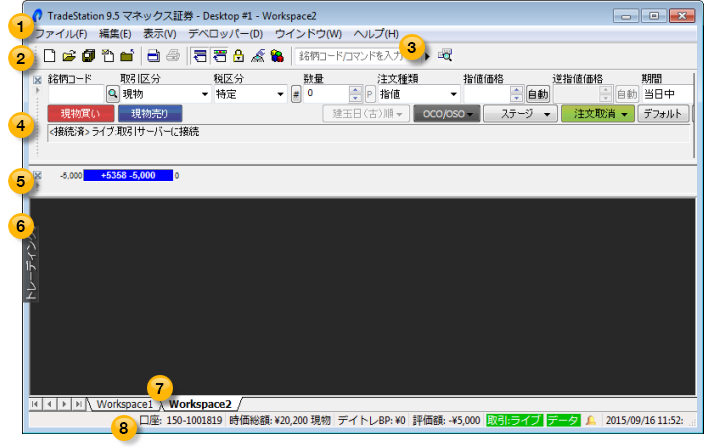Click the green データ status indicator
704x448 pixels.
(x=563, y=421)
